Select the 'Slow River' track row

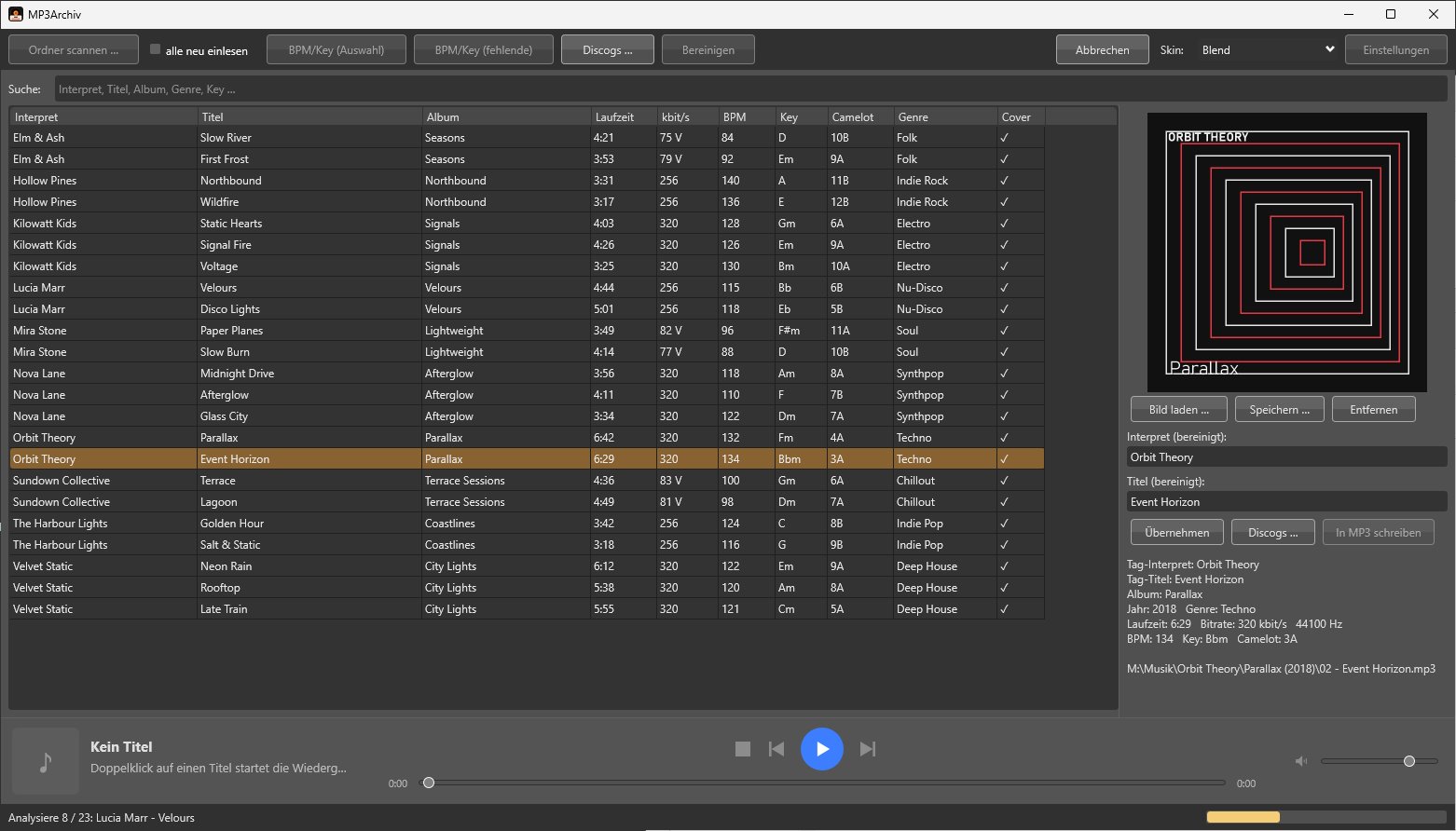point(527,138)
